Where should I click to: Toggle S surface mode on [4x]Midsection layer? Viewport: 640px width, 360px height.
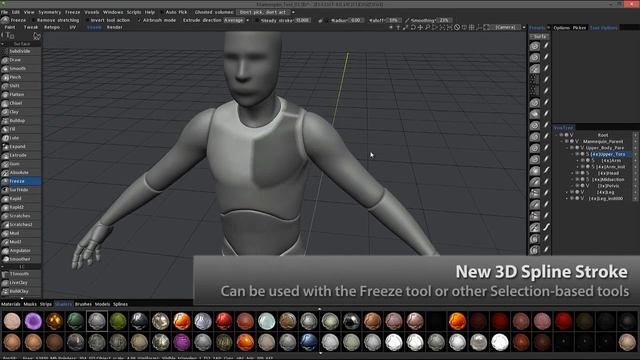tap(588, 180)
